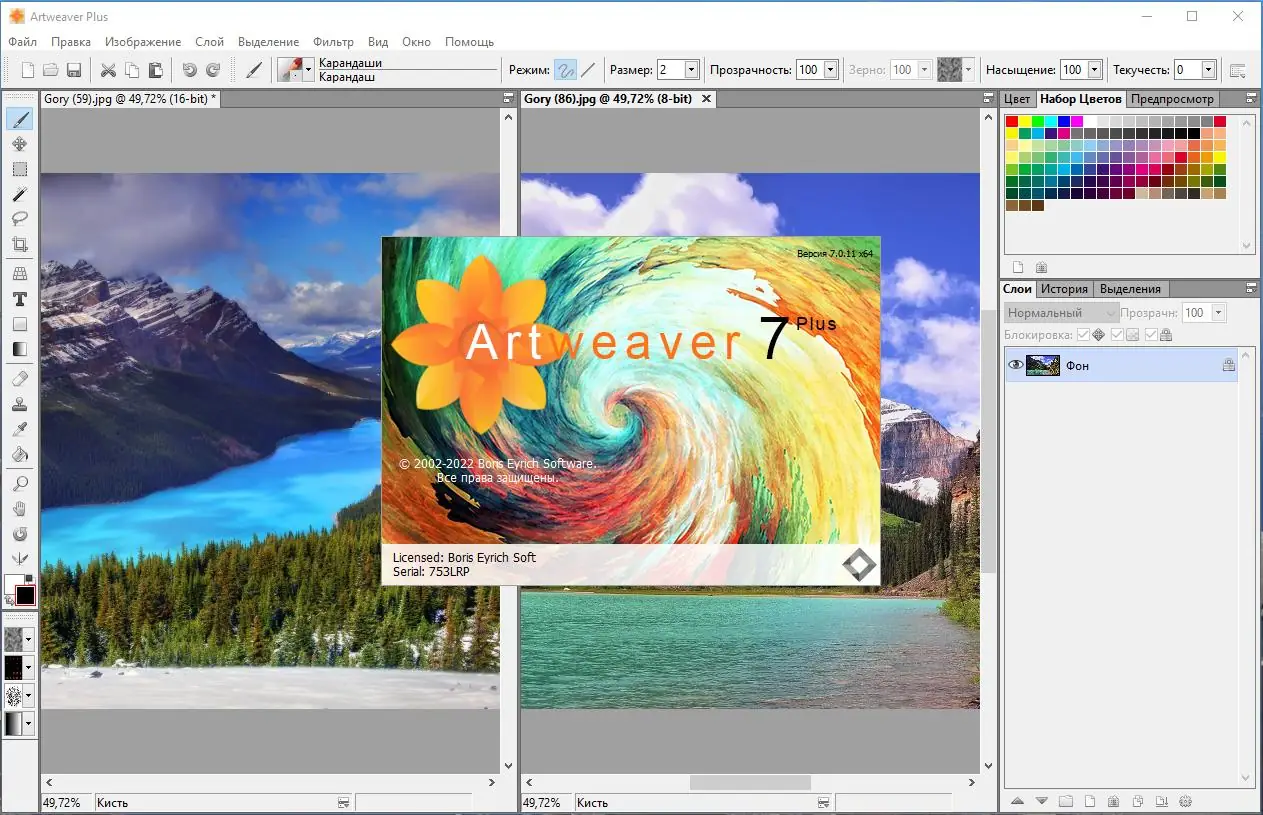Hide the Фон layer visibility
The image size is (1263, 815).
coord(1015,365)
